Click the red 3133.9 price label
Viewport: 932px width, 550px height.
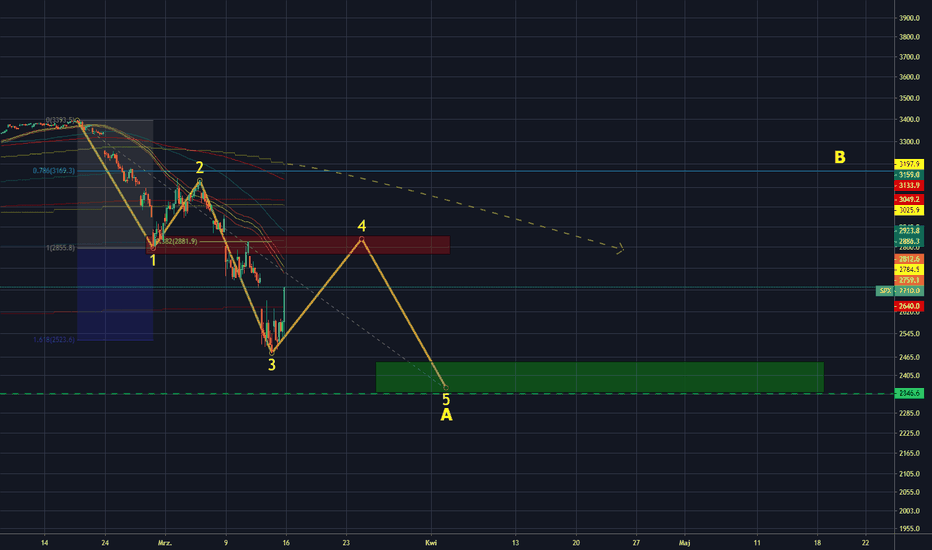click(909, 186)
